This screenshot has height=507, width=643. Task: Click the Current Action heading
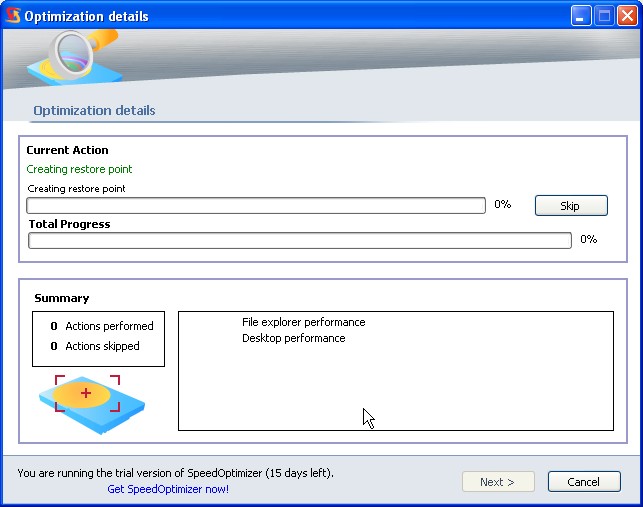point(67,150)
